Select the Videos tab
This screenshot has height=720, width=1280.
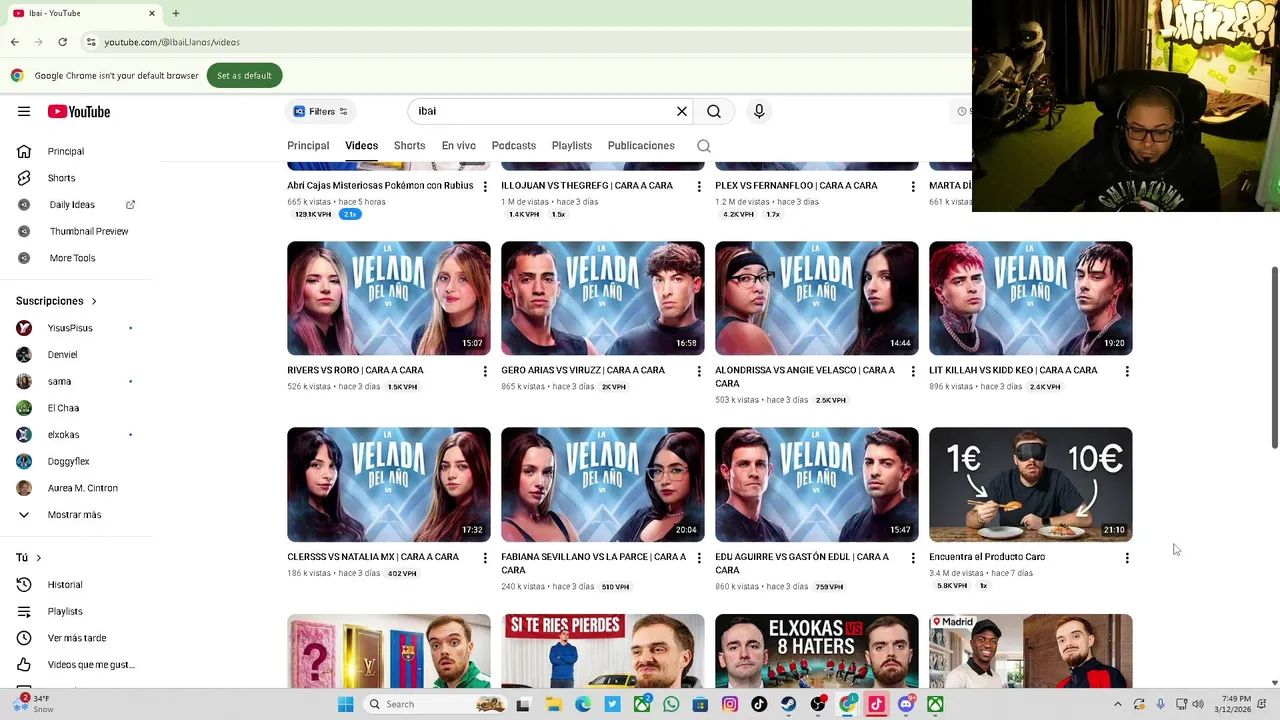(x=362, y=146)
